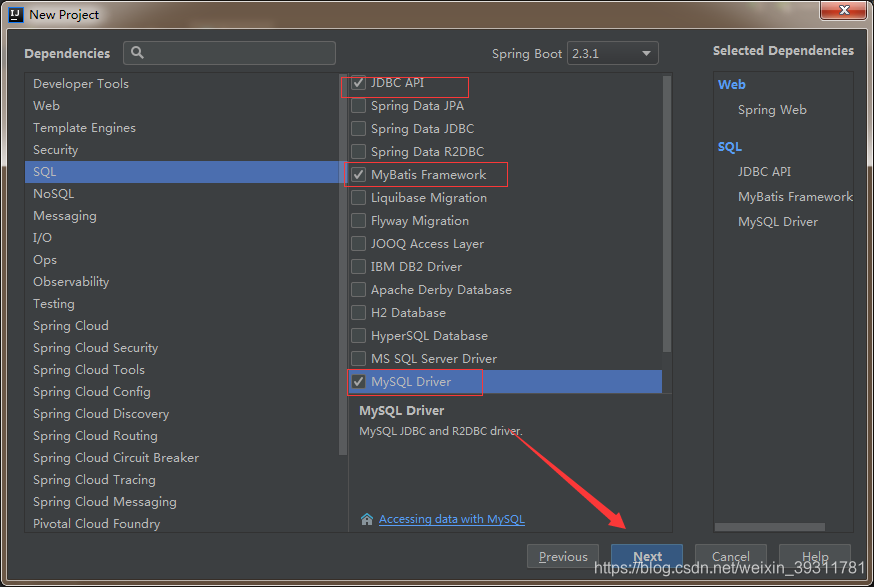
Task: Check Apache Derby Database option
Action: point(358,290)
